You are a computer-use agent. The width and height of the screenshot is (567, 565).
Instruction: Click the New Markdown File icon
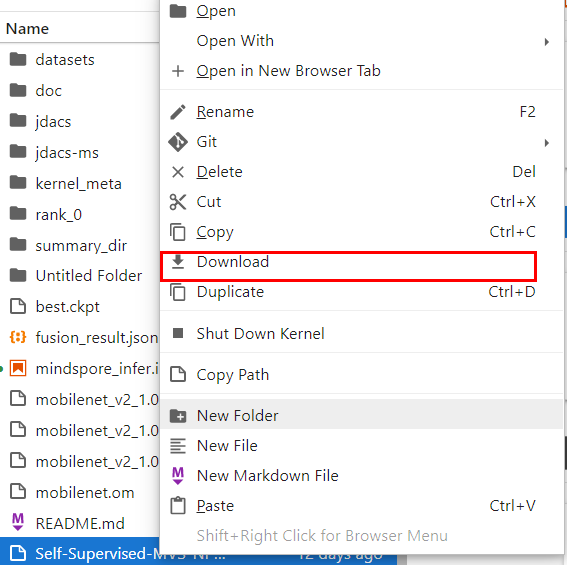178,476
